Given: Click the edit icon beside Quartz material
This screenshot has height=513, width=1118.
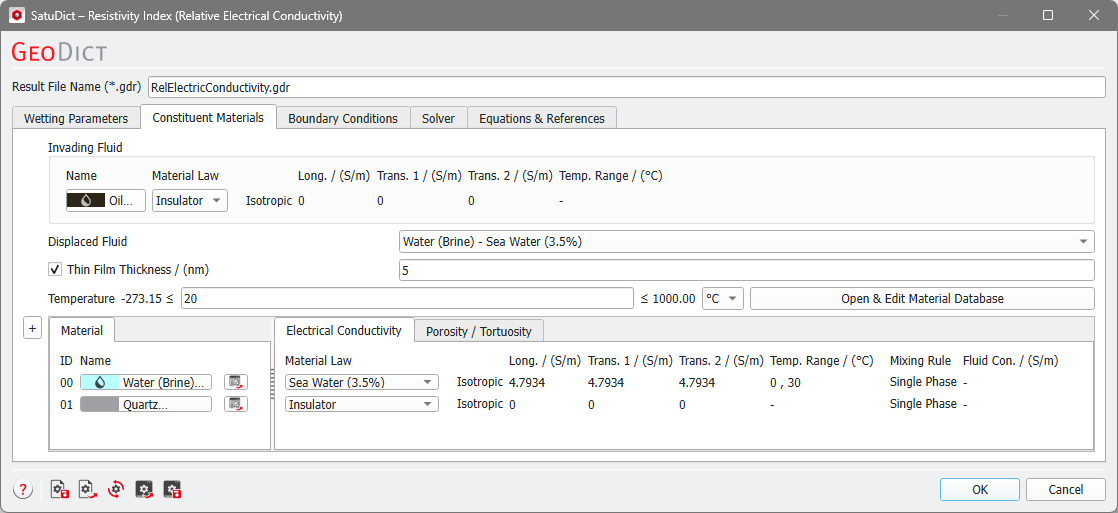Looking at the screenshot, I should [x=236, y=405].
